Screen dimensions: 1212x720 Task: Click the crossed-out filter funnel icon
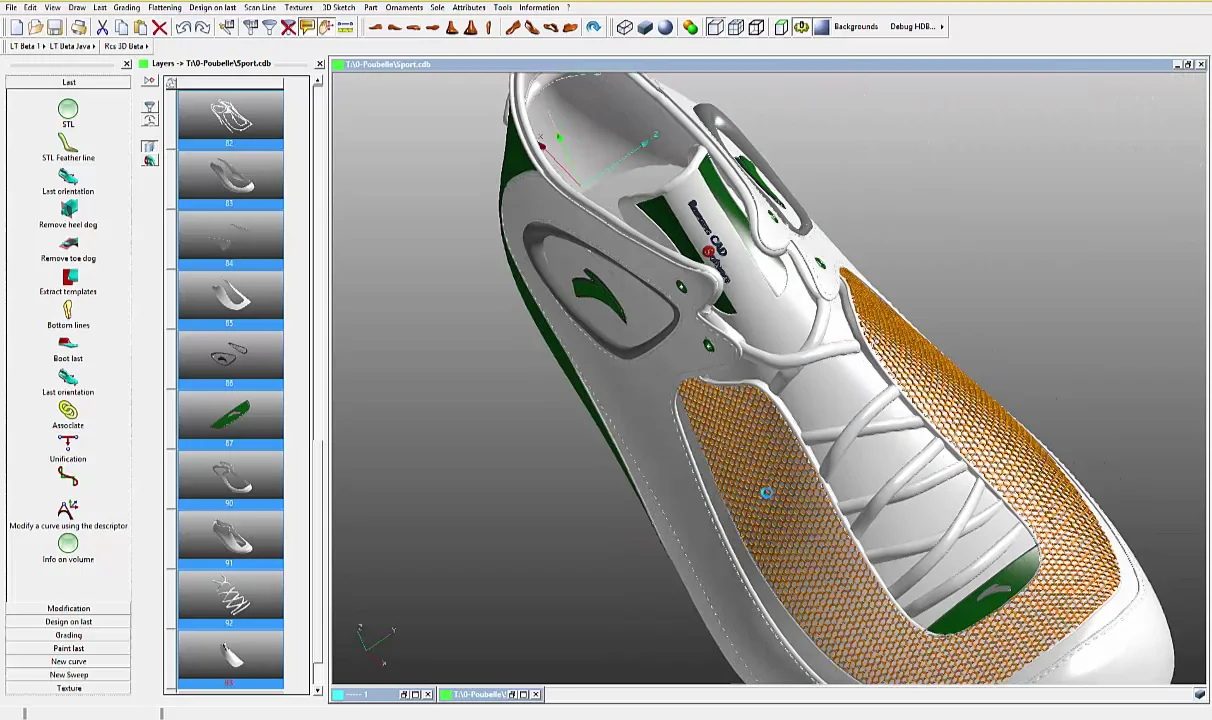coord(288,27)
